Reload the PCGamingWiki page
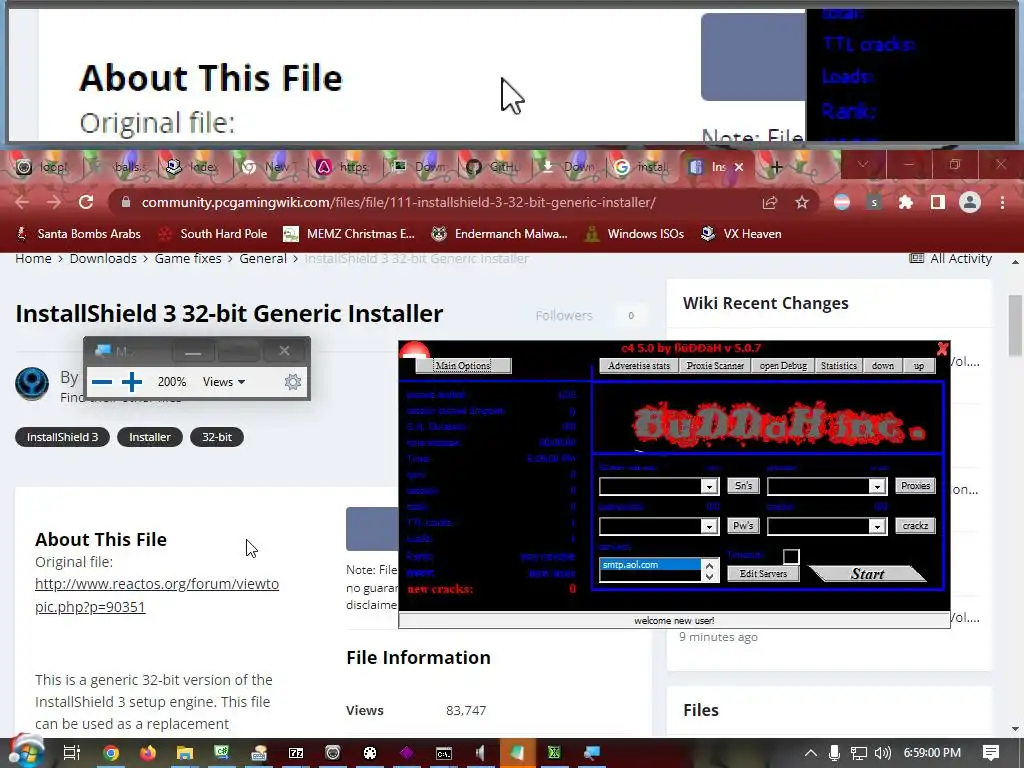 (x=86, y=202)
